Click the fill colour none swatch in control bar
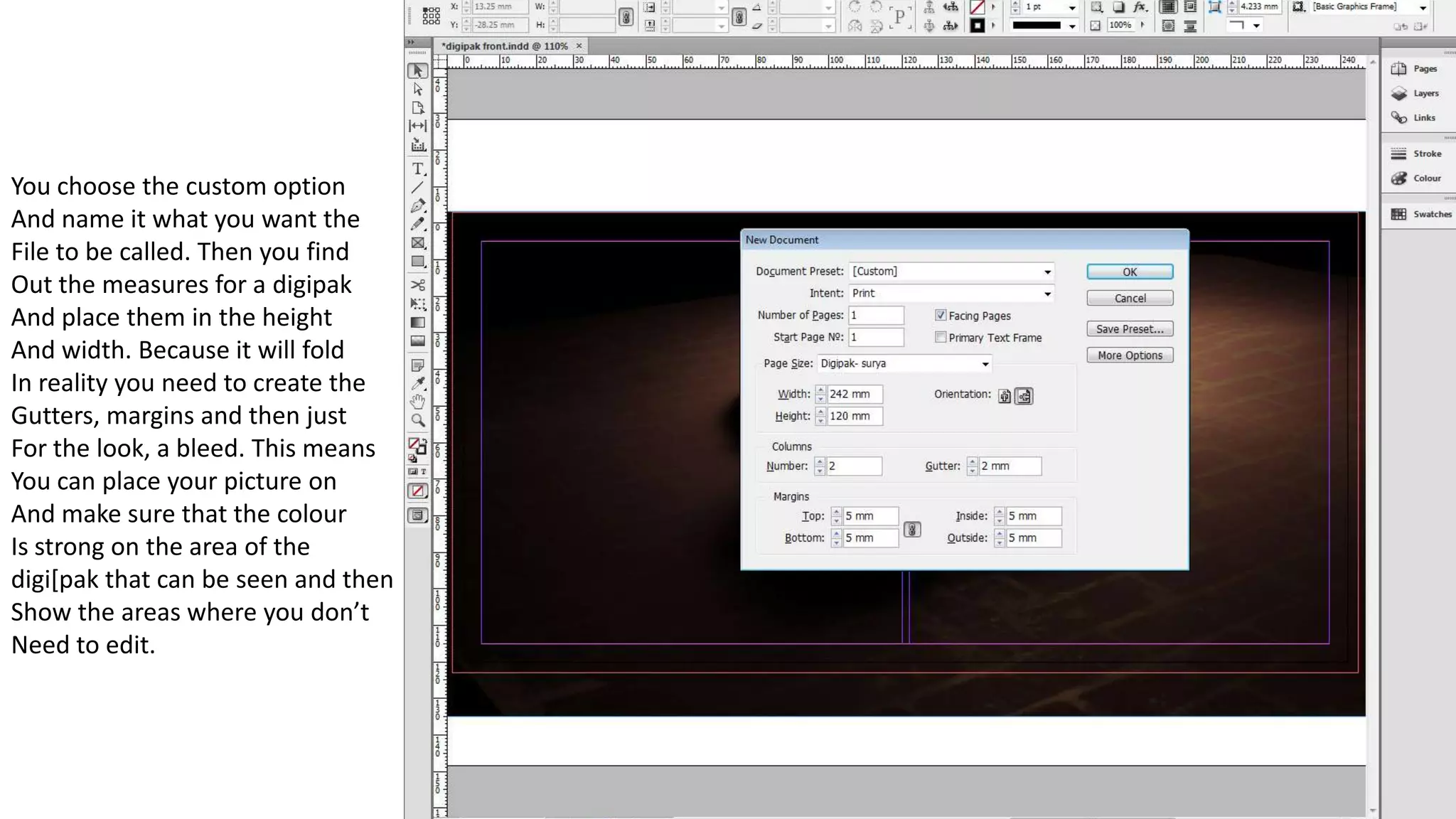Screen dimensions: 1456x819 coord(978,7)
